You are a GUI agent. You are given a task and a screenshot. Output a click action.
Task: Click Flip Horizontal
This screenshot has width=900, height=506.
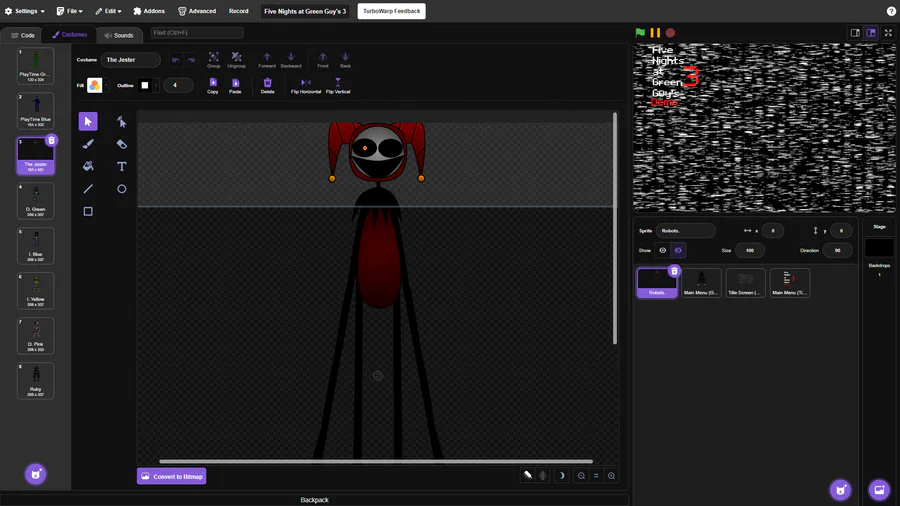[306, 85]
